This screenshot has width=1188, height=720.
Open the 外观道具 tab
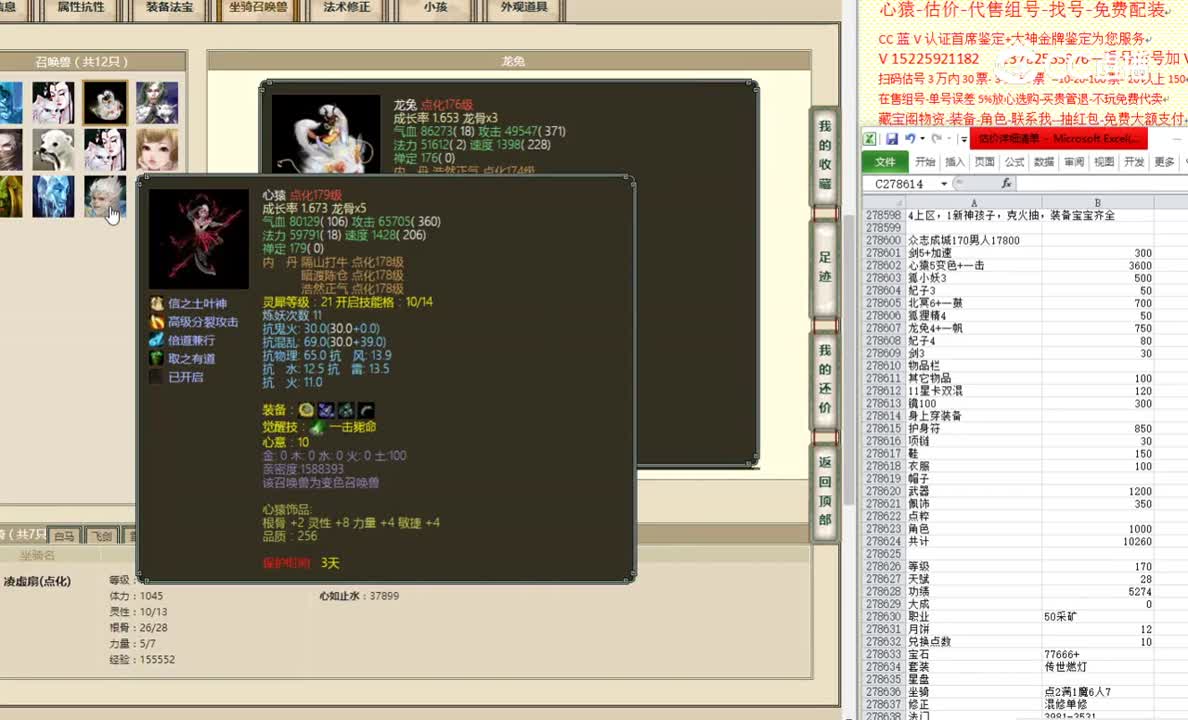tap(524, 8)
